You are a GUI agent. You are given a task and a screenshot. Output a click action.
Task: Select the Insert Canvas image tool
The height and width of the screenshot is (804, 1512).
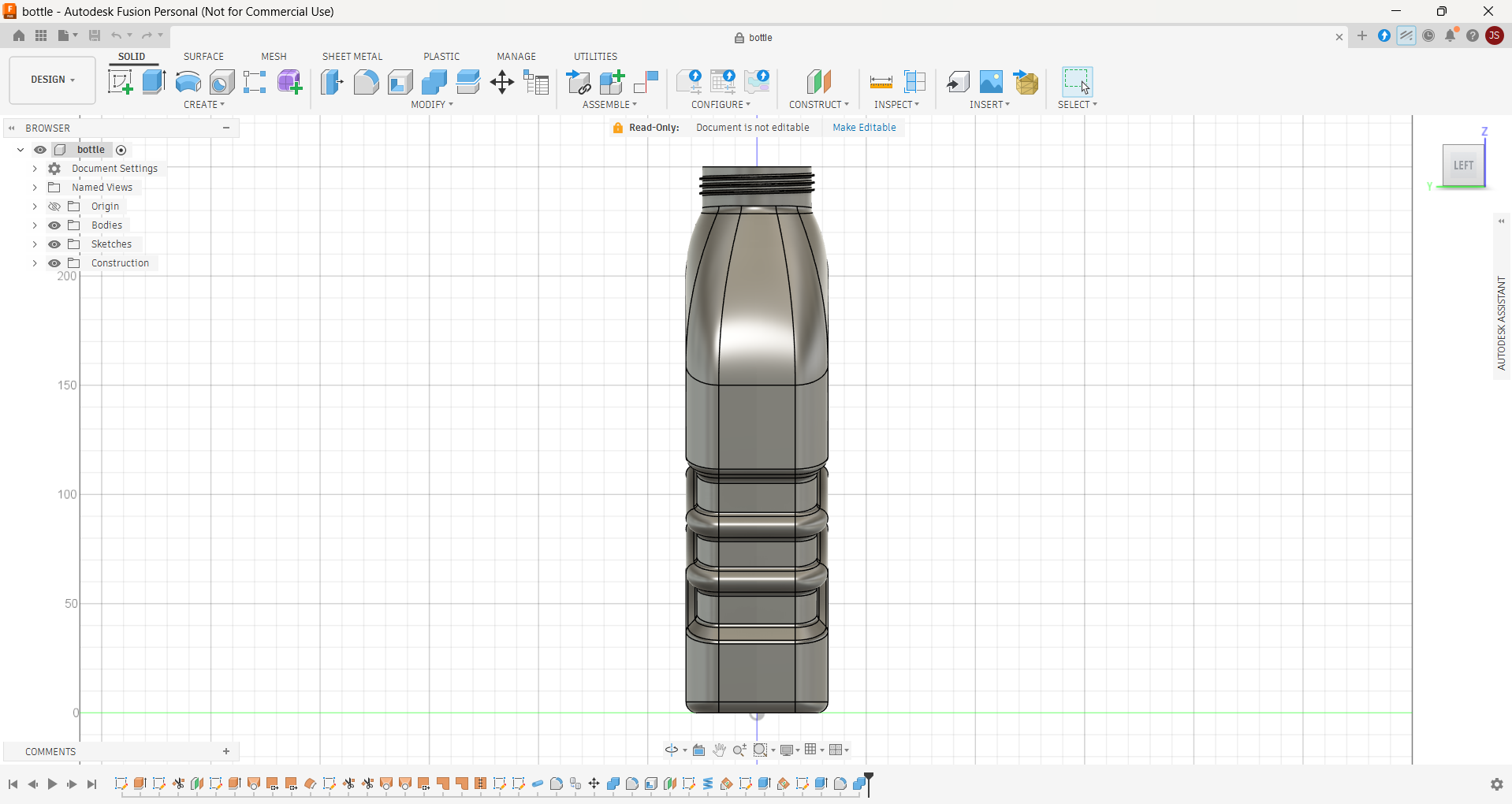tap(991, 82)
